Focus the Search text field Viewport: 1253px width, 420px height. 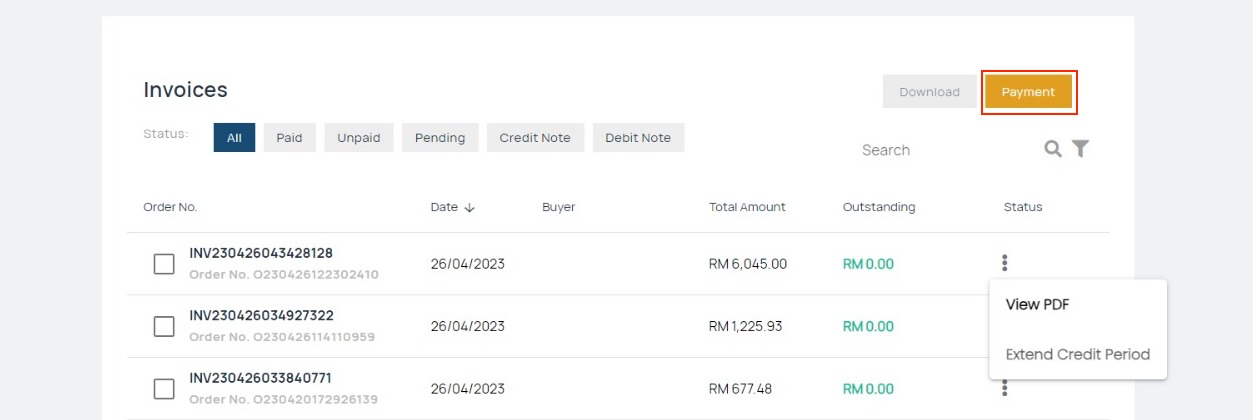coord(940,150)
